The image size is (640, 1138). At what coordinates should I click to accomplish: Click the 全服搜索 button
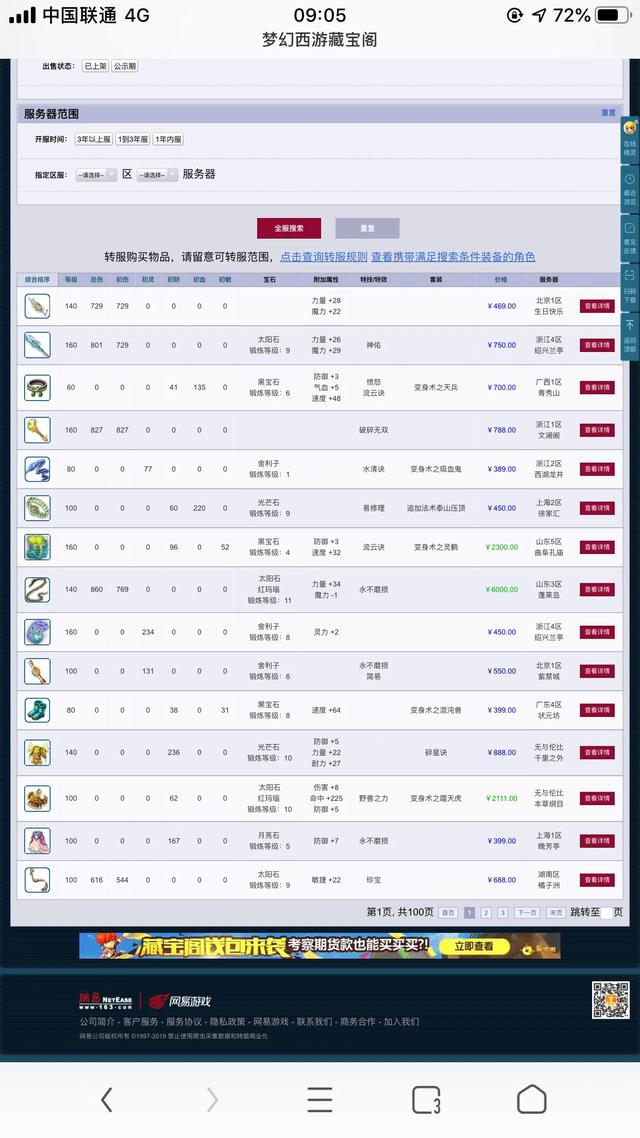tap(289, 228)
